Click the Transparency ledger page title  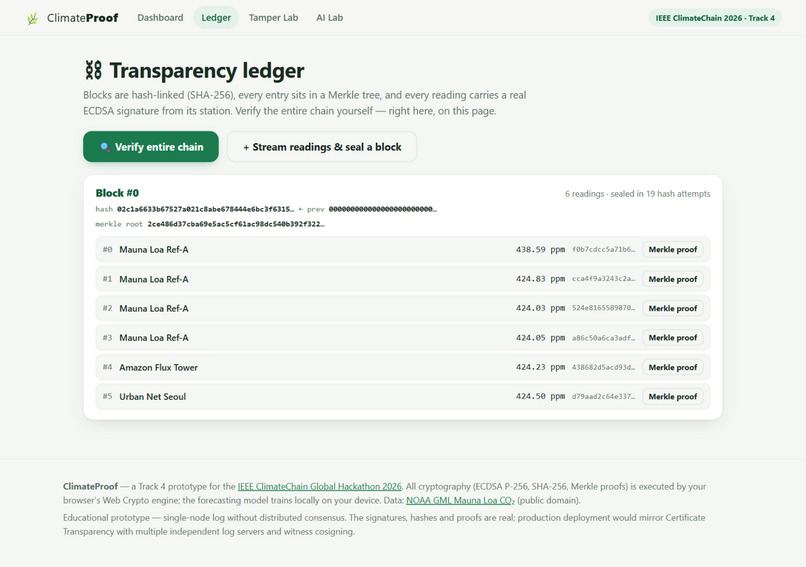[x=207, y=70]
